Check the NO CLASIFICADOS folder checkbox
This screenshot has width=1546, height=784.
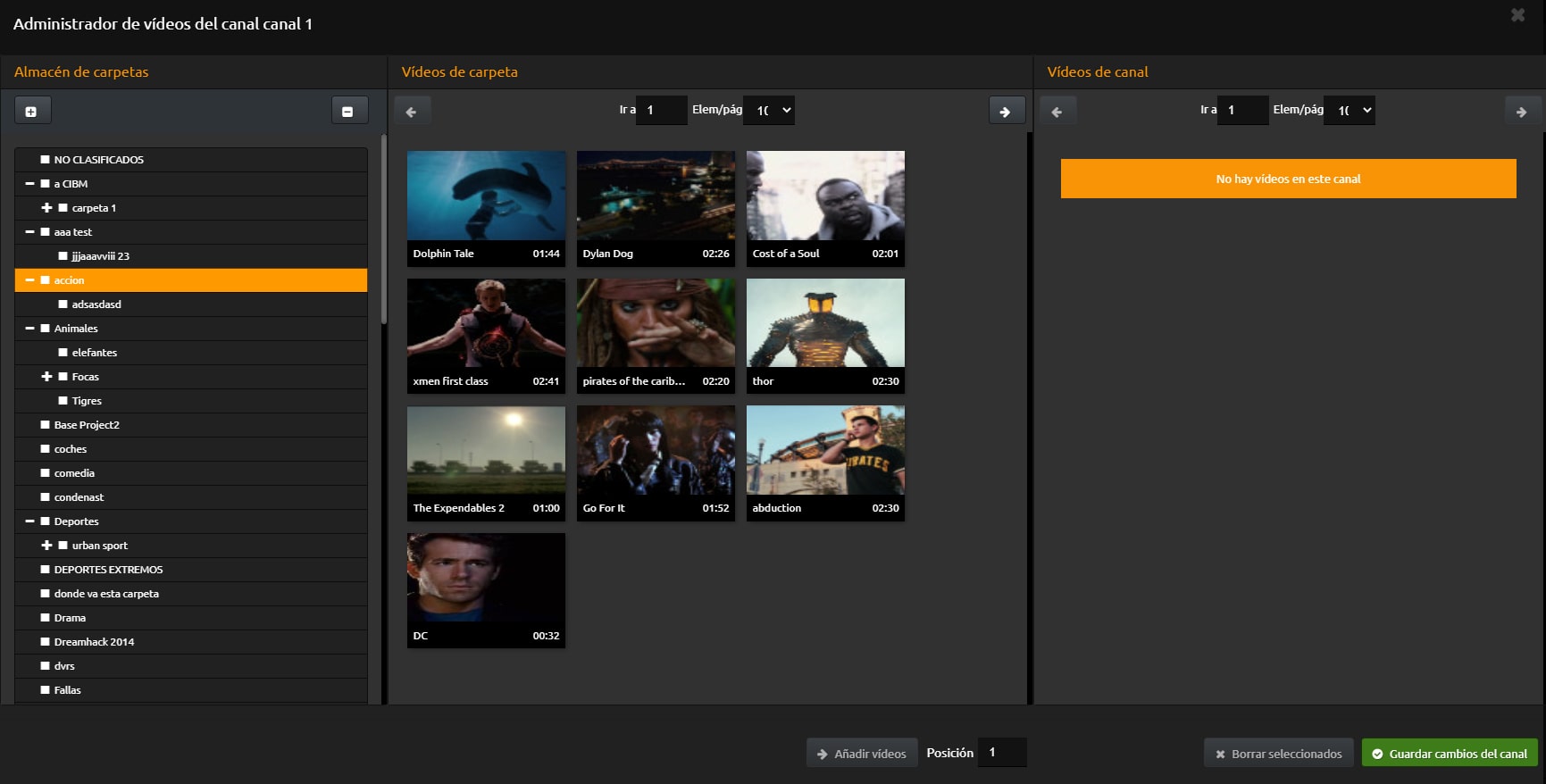[x=45, y=159]
